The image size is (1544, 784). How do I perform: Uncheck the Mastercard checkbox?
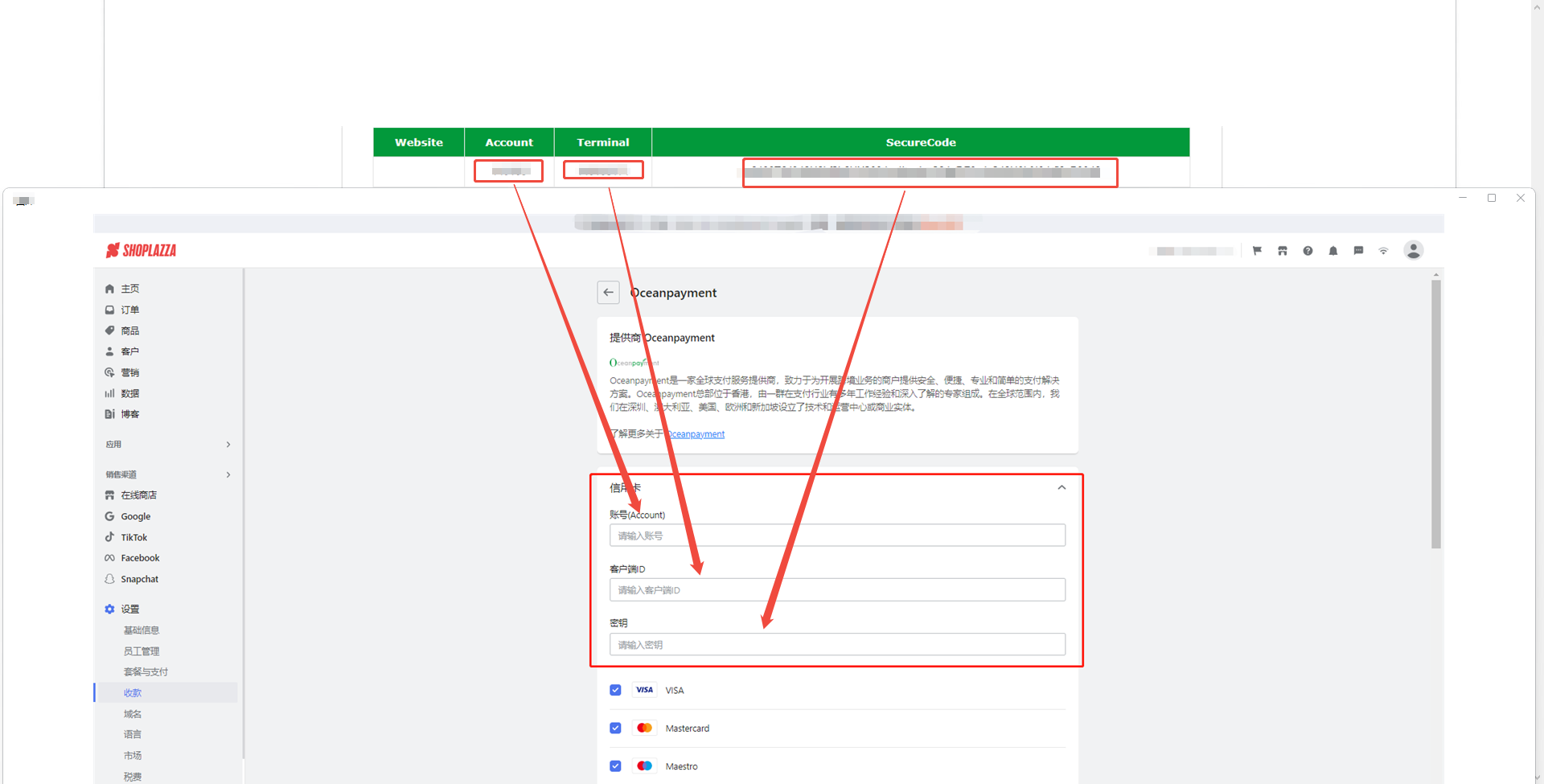pyautogui.click(x=615, y=728)
